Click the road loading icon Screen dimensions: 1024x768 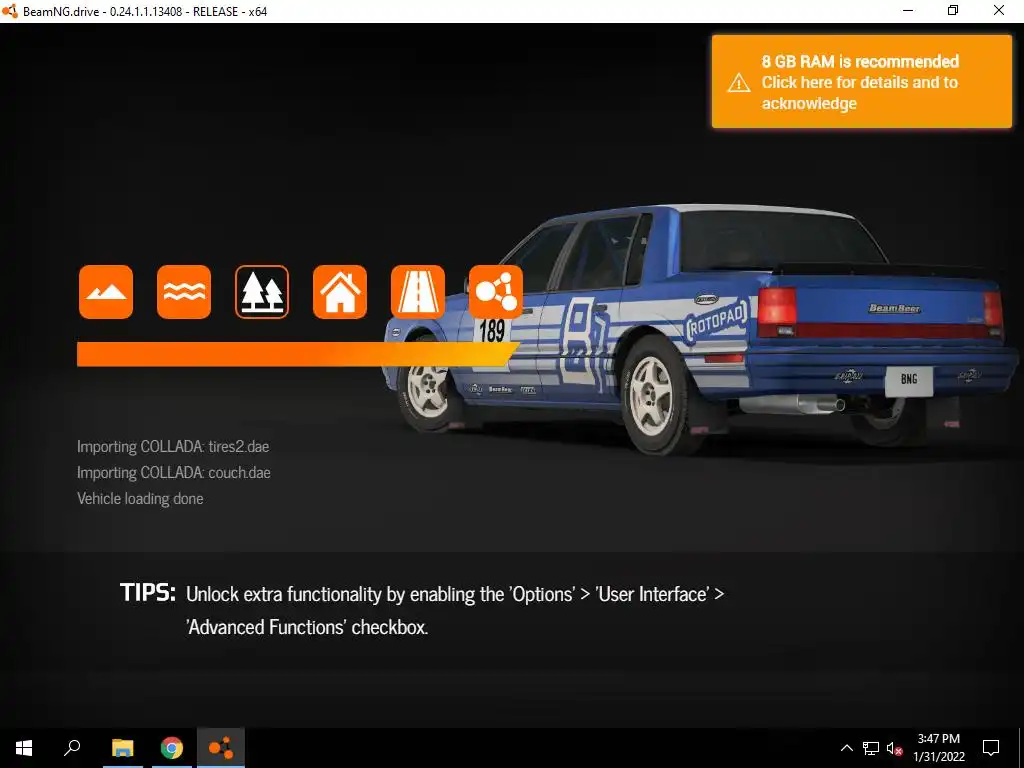pos(418,292)
